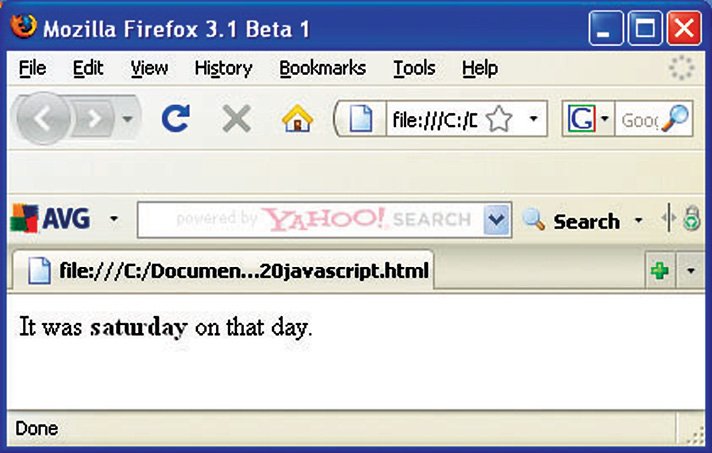
Task: Click inside the Yahoo search input field
Action: pos(311,220)
